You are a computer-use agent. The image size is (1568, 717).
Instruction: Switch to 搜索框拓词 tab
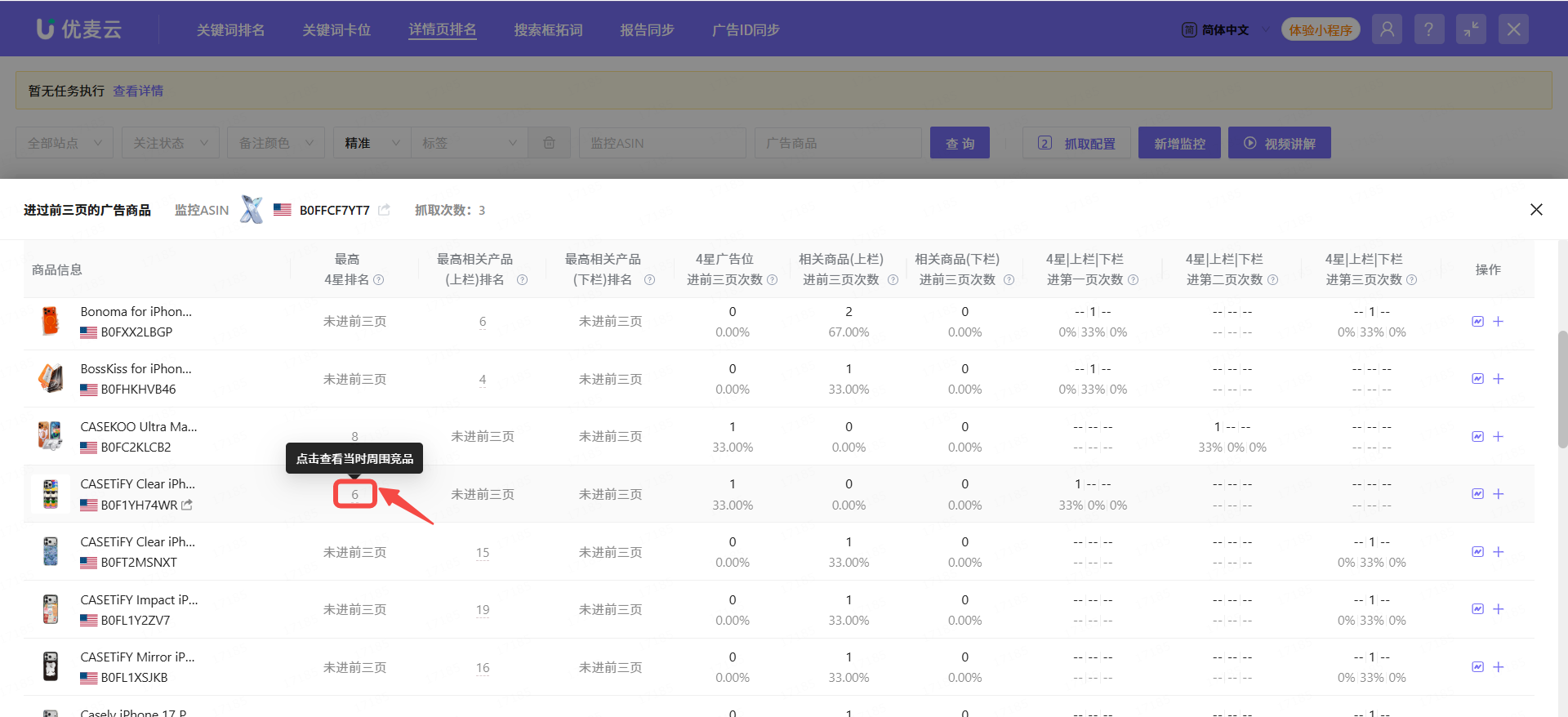click(548, 30)
